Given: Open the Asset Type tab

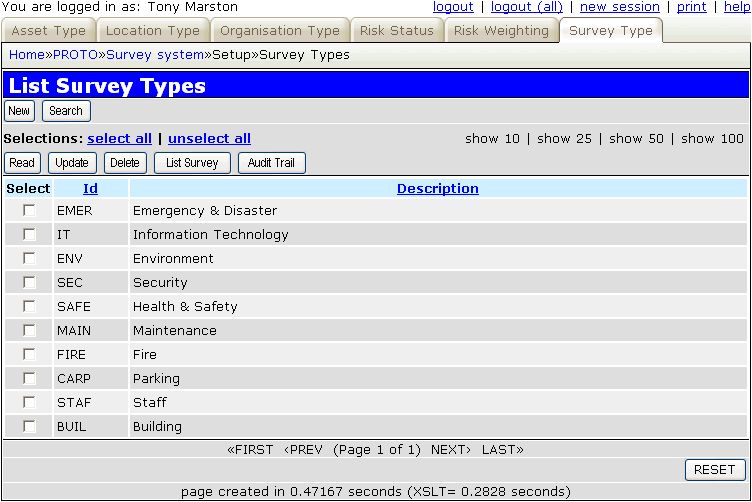Looking at the screenshot, I should point(49,31).
